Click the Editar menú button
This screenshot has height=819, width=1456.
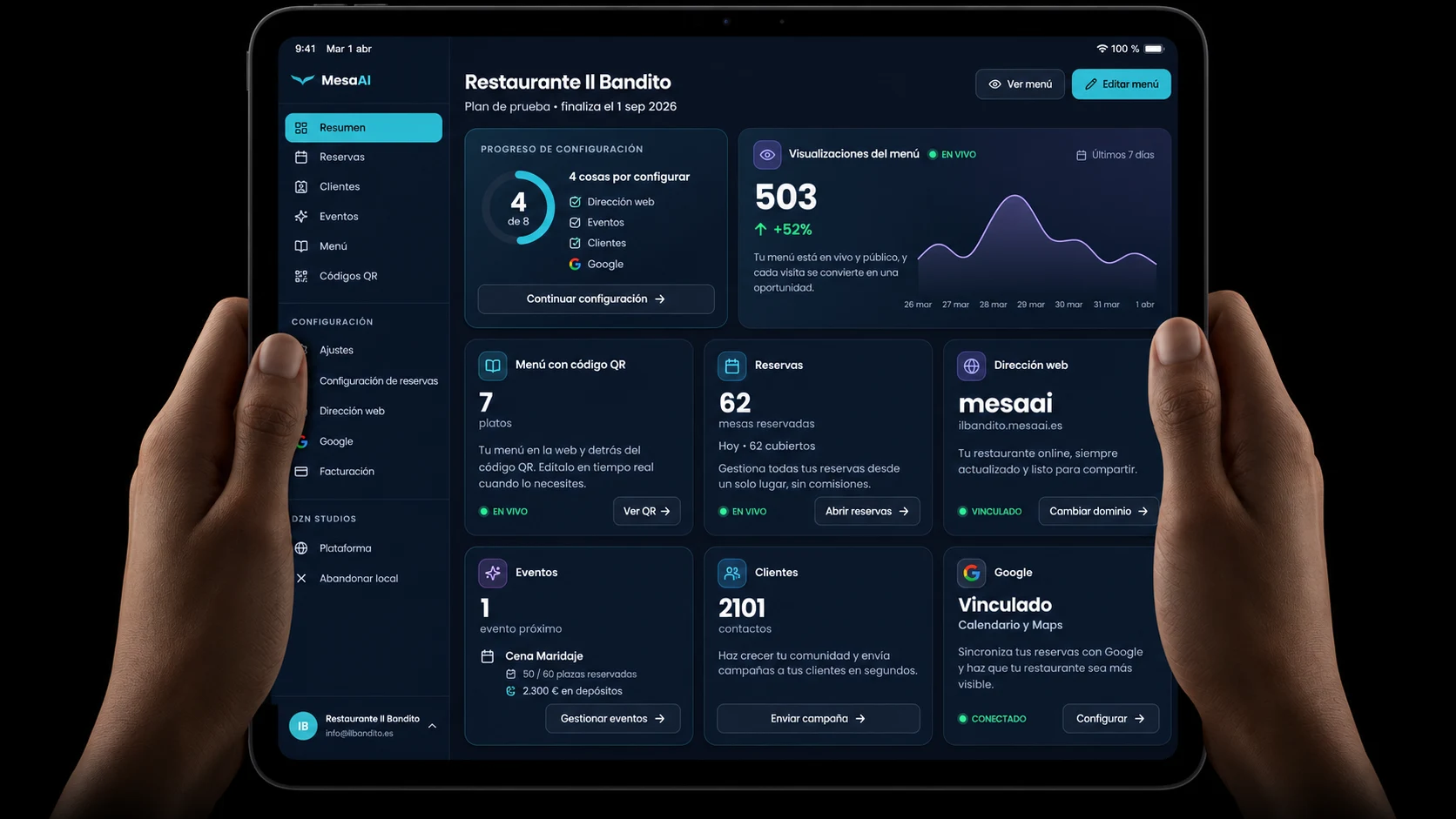click(1121, 84)
